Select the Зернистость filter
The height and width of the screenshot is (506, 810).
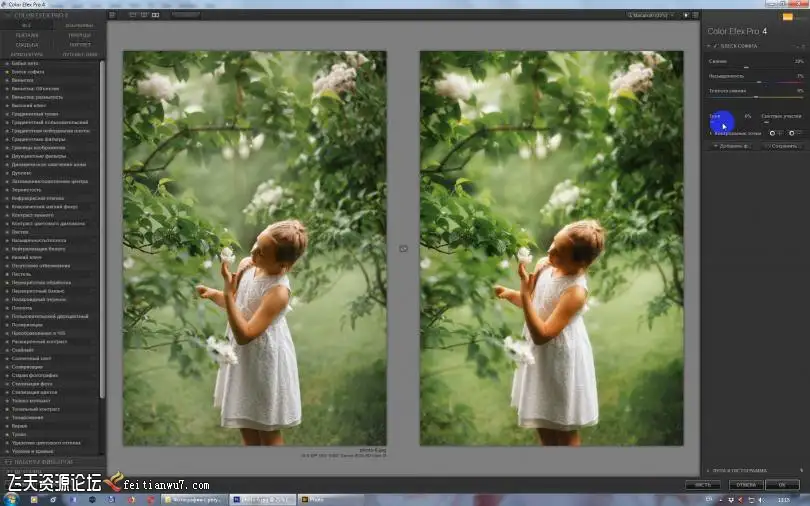tap(26, 190)
